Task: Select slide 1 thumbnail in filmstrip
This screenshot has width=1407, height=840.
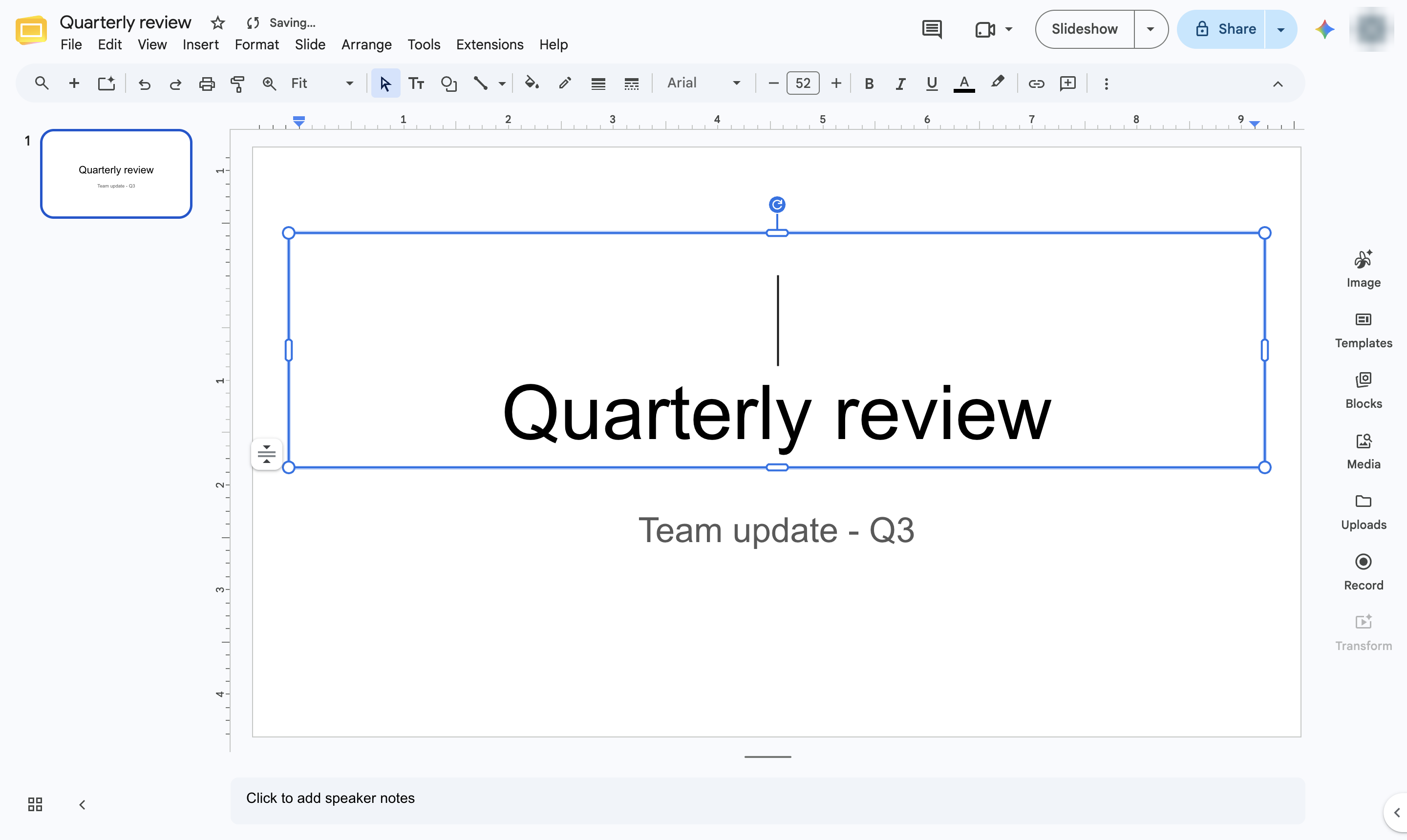Action: click(116, 174)
